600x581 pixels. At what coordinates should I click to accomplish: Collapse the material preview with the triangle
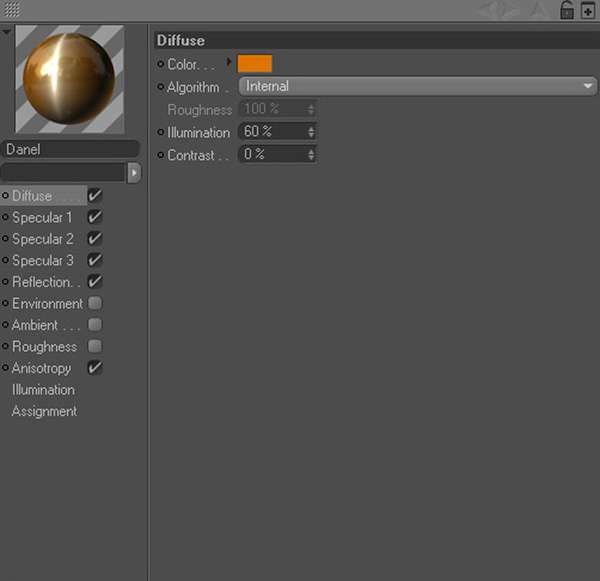(7, 32)
